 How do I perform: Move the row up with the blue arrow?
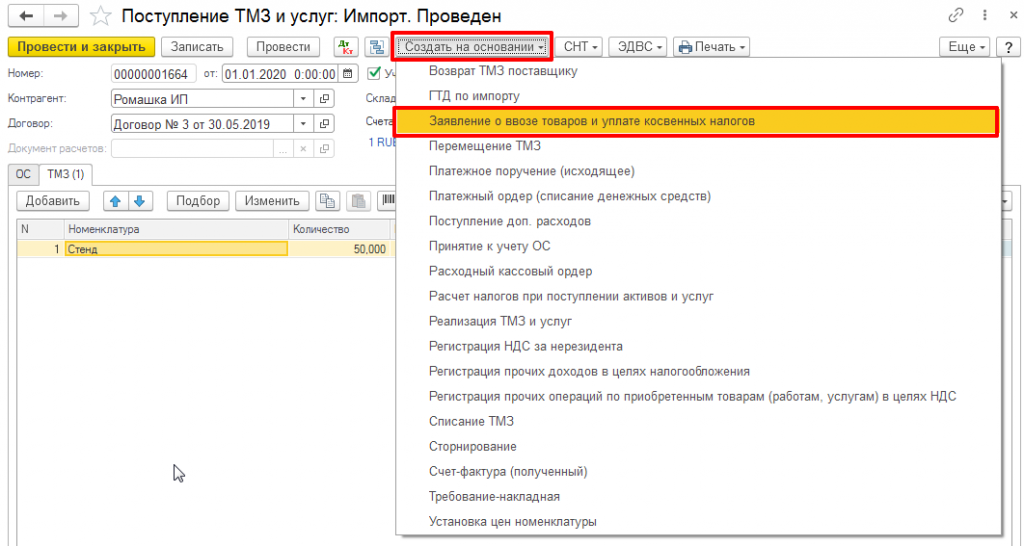point(116,201)
